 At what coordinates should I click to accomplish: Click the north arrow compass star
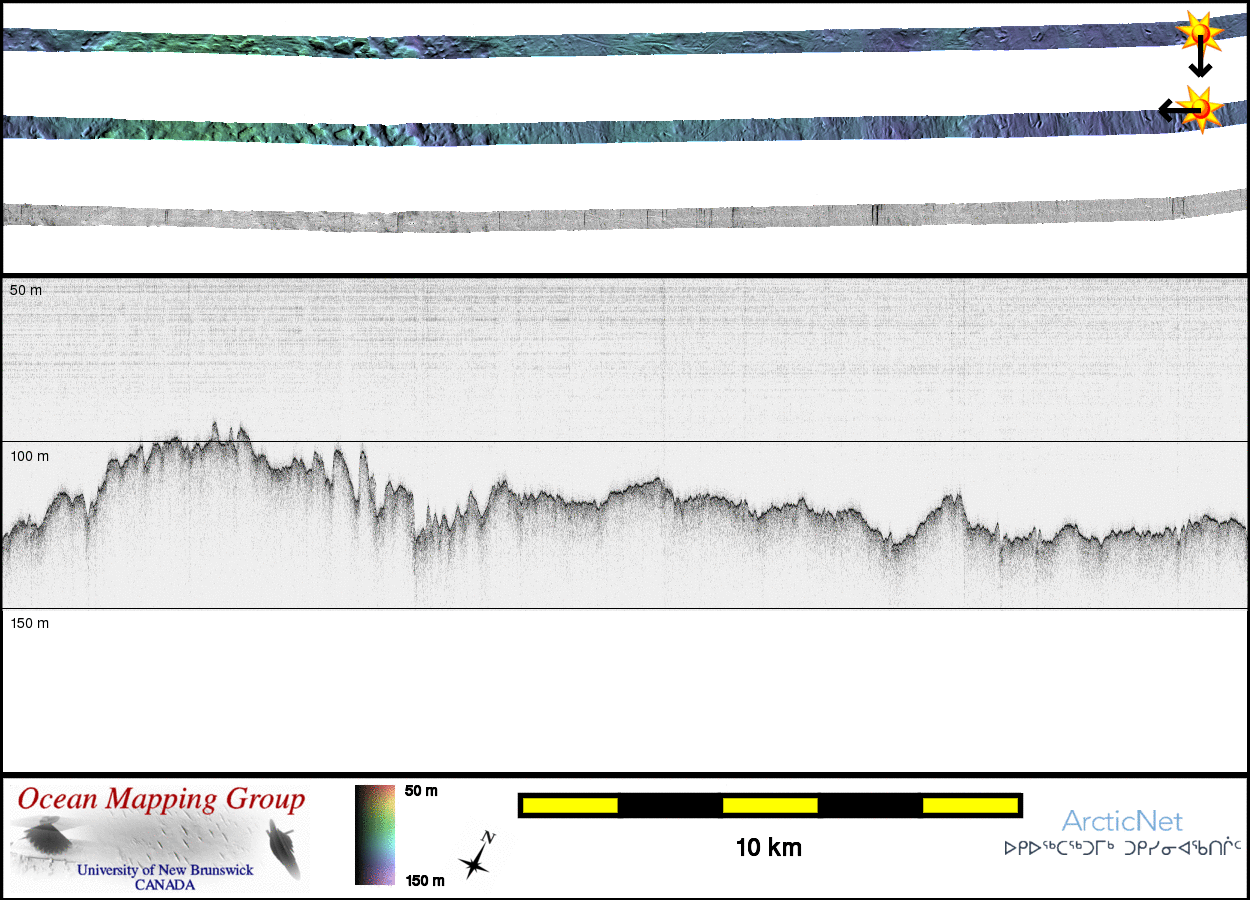(x=477, y=857)
